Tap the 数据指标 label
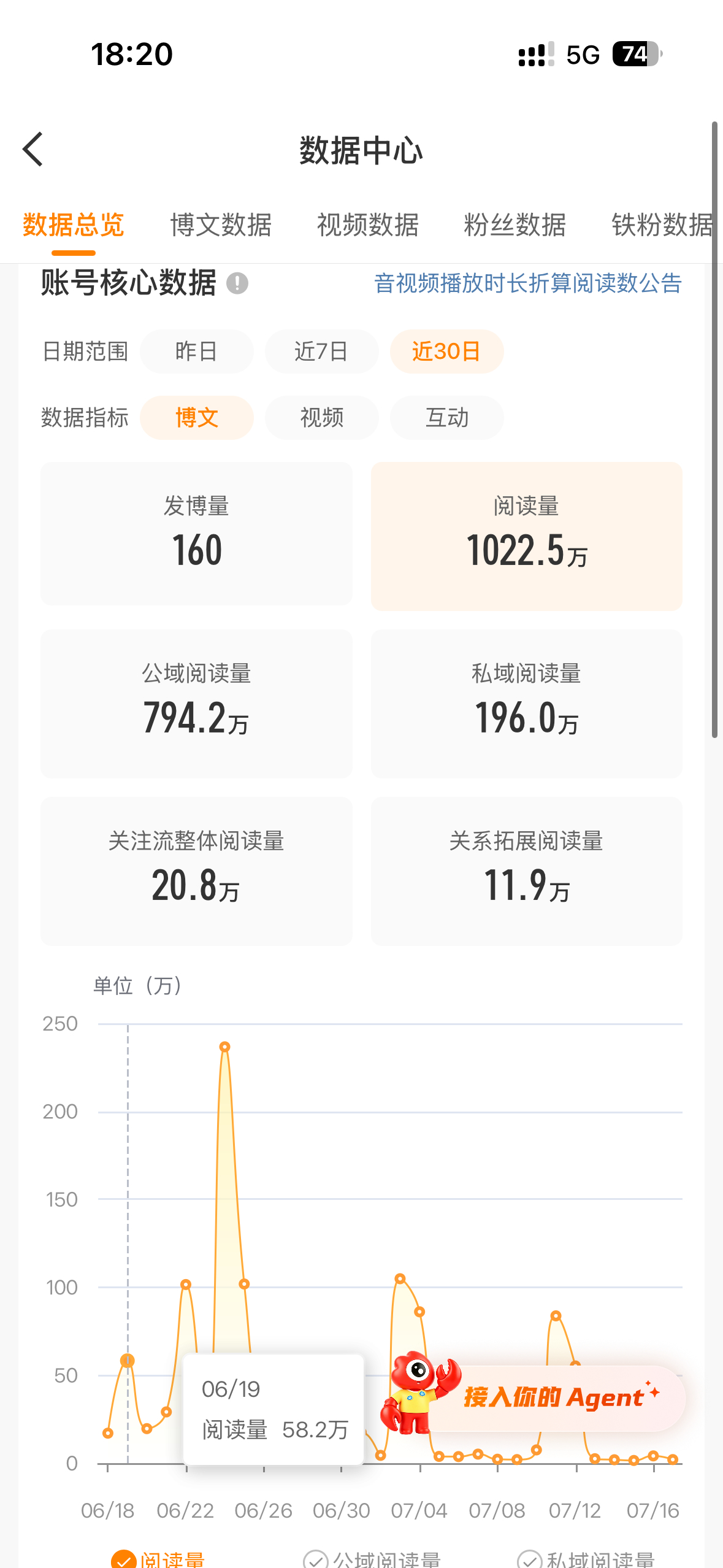The width and height of the screenshot is (723, 1568). coord(85,418)
